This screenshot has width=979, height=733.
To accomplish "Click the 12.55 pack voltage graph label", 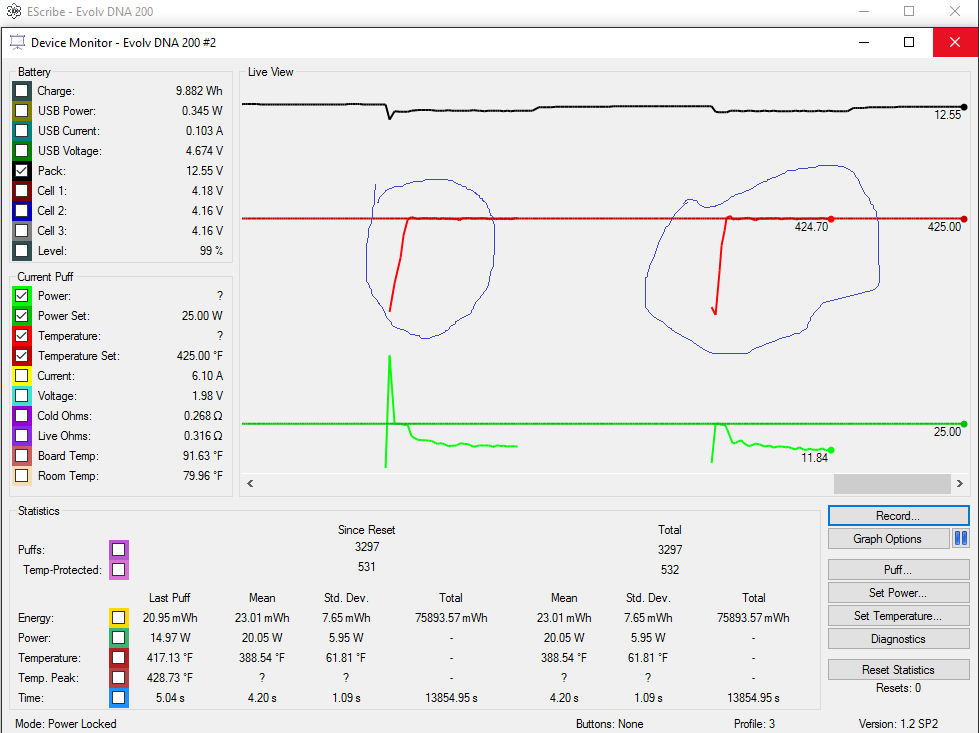I will click(948, 115).
